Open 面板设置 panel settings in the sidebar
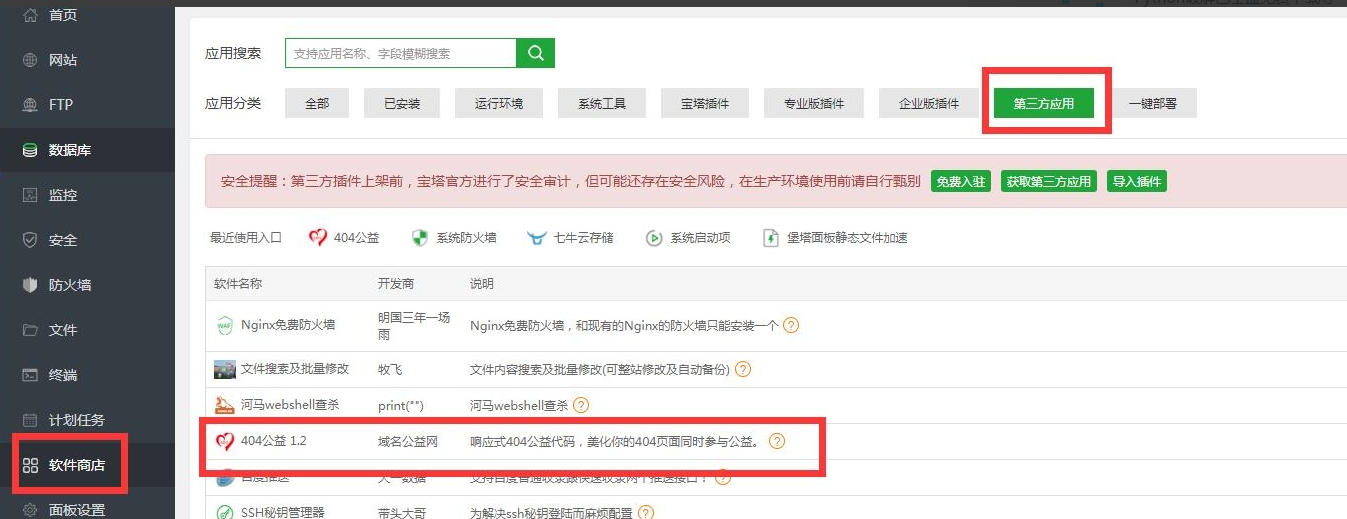The image size is (1347, 519). click(77, 509)
